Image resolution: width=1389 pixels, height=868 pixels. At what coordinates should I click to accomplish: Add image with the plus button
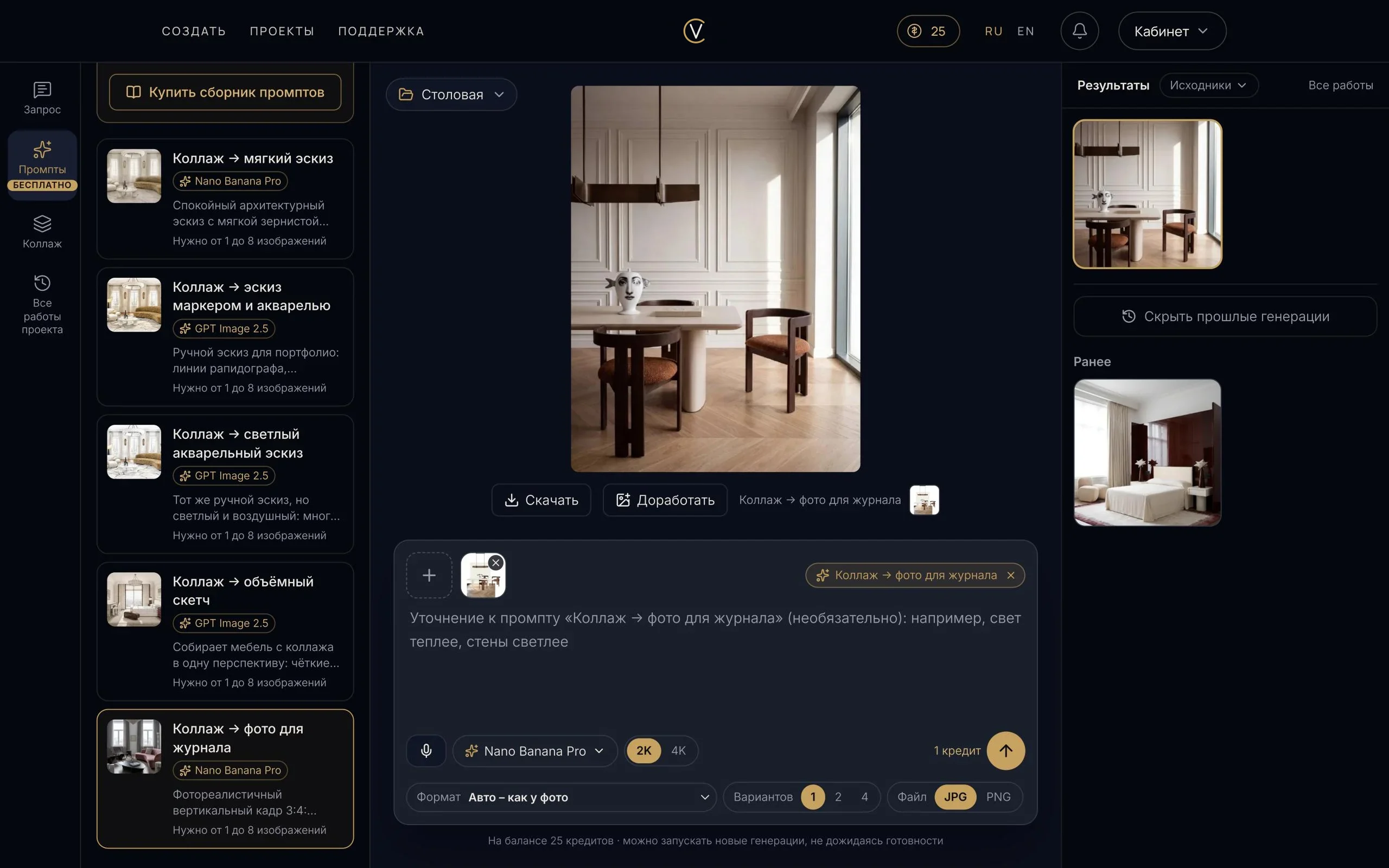(x=429, y=575)
